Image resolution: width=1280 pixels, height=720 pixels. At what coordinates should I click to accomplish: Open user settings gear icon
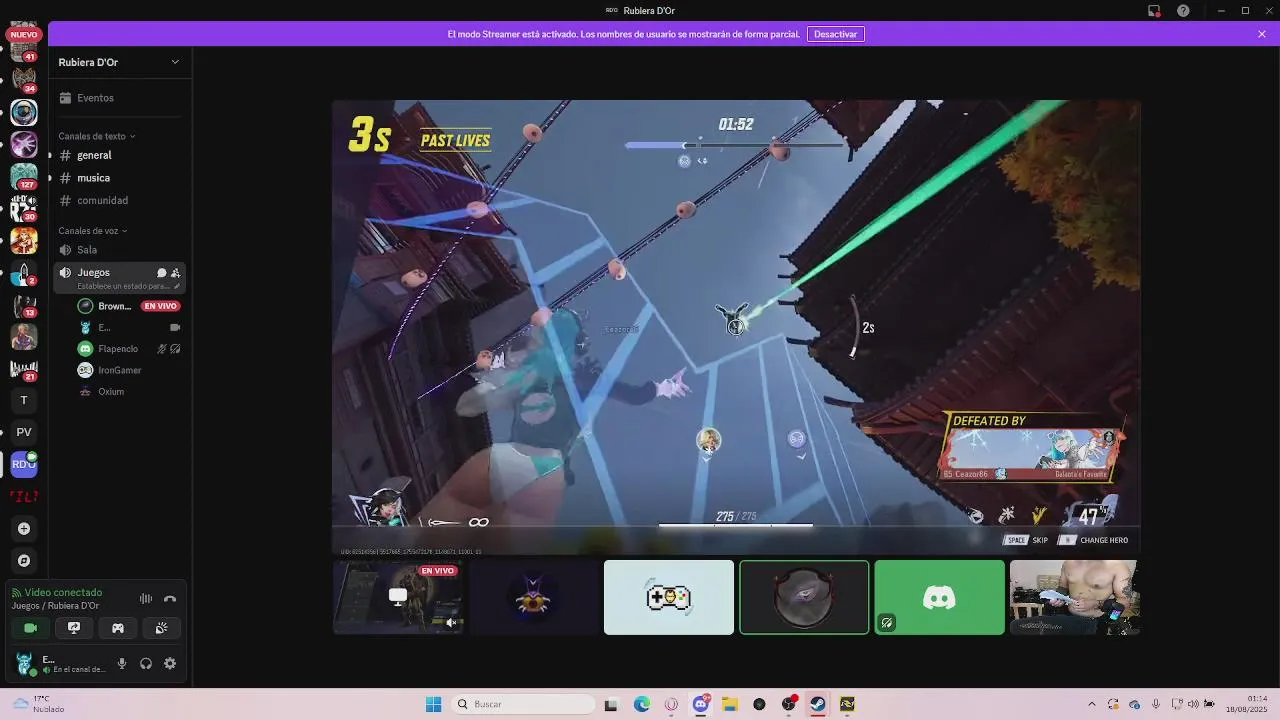click(170, 663)
